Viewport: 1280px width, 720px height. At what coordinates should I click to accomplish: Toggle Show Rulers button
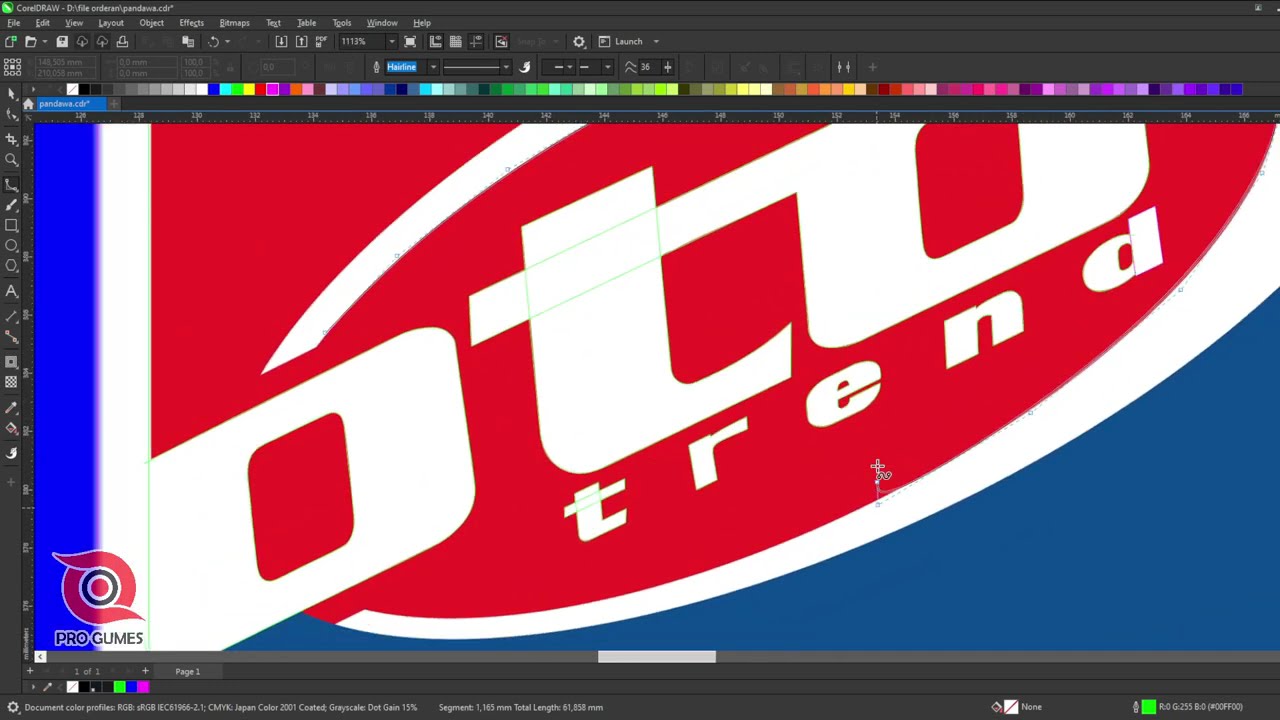tap(435, 41)
